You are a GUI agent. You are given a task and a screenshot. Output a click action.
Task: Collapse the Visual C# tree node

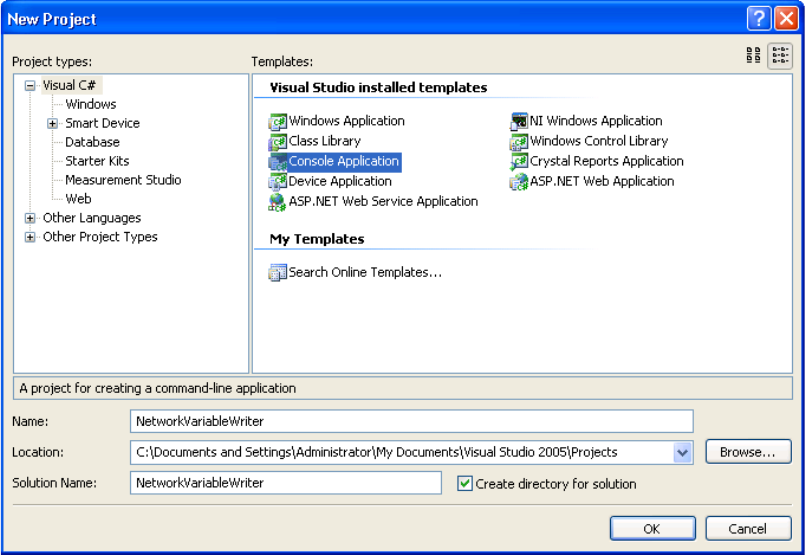tap(30, 86)
